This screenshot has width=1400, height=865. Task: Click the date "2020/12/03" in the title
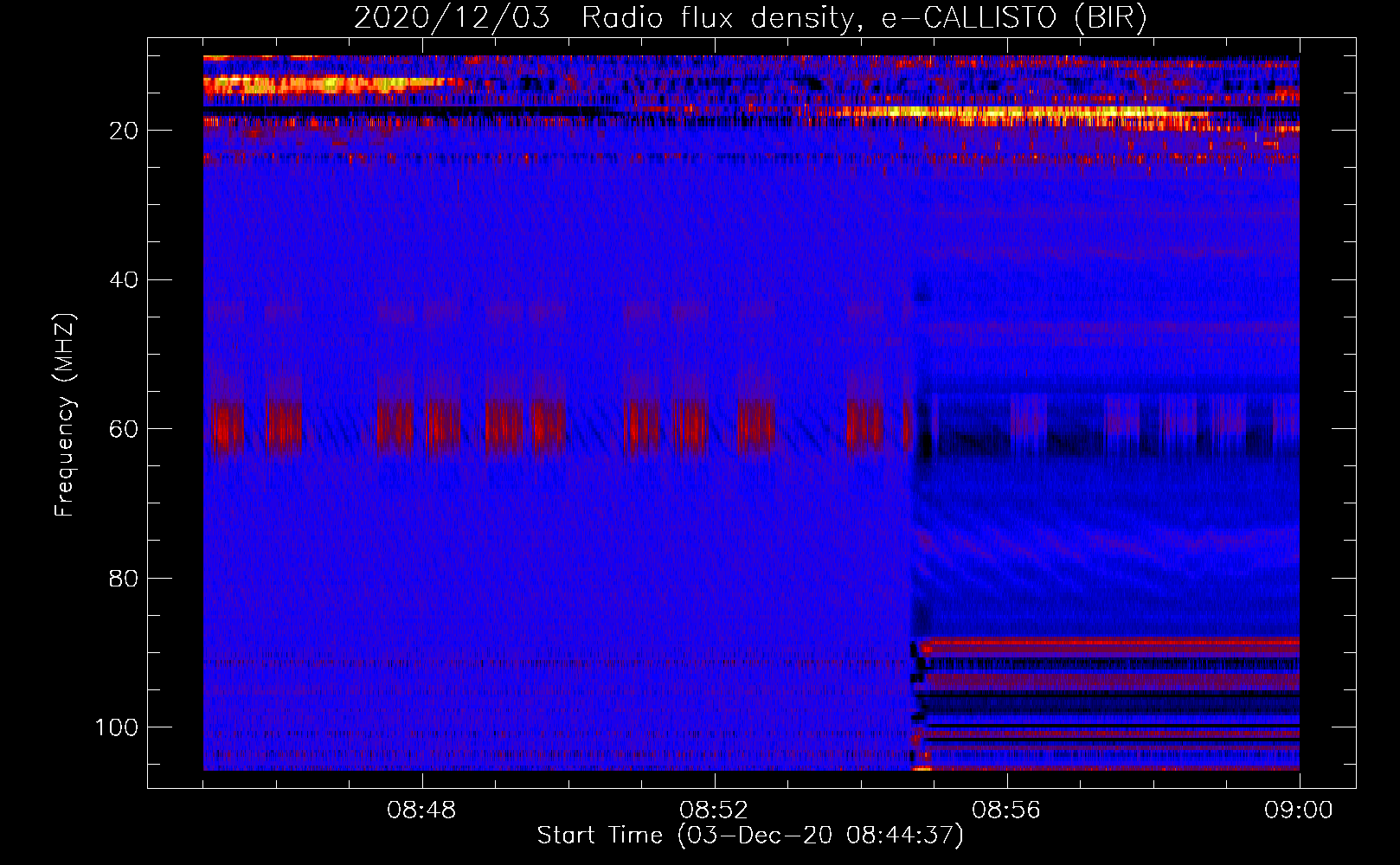(452, 18)
